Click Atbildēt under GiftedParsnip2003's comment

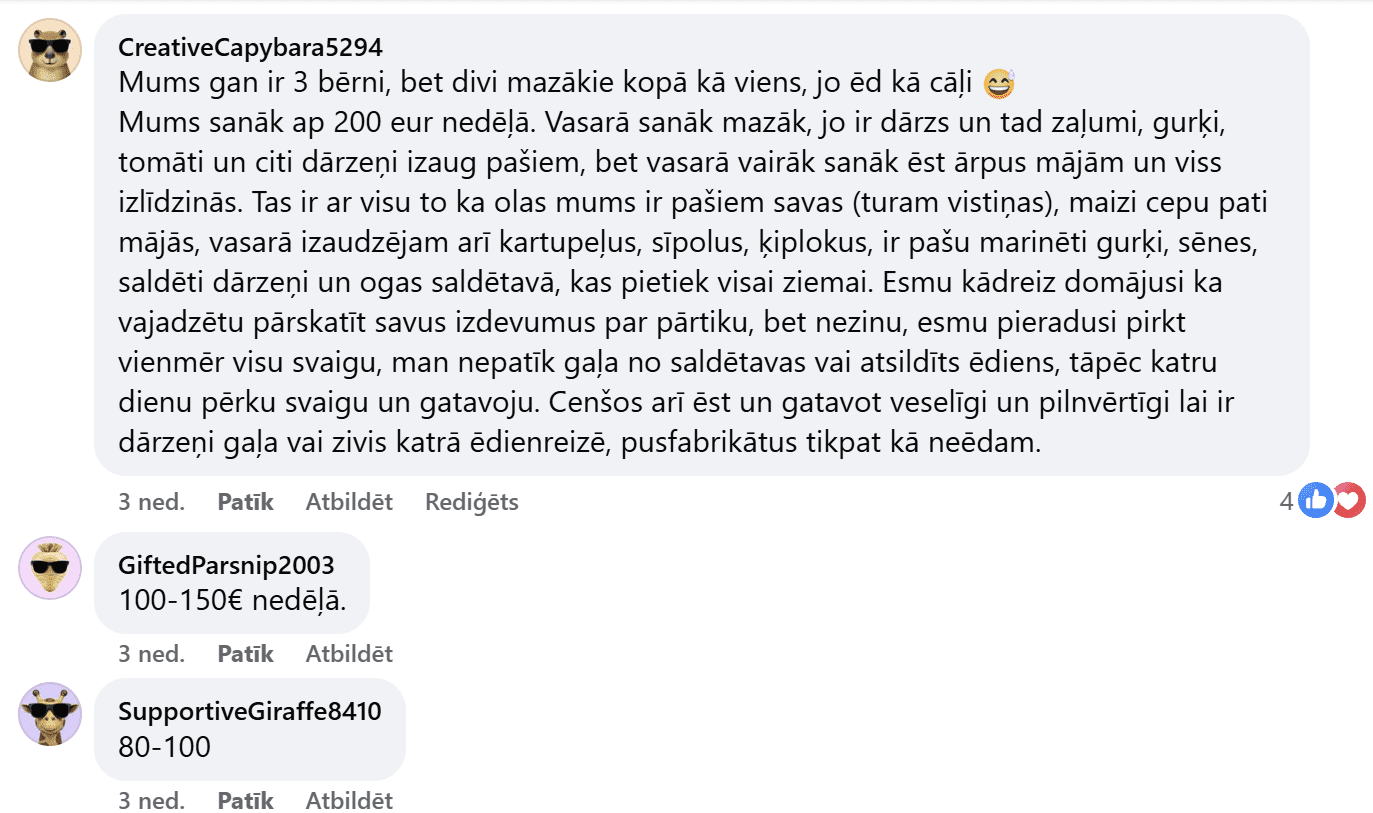pyautogui.click(x=349, y=654)
